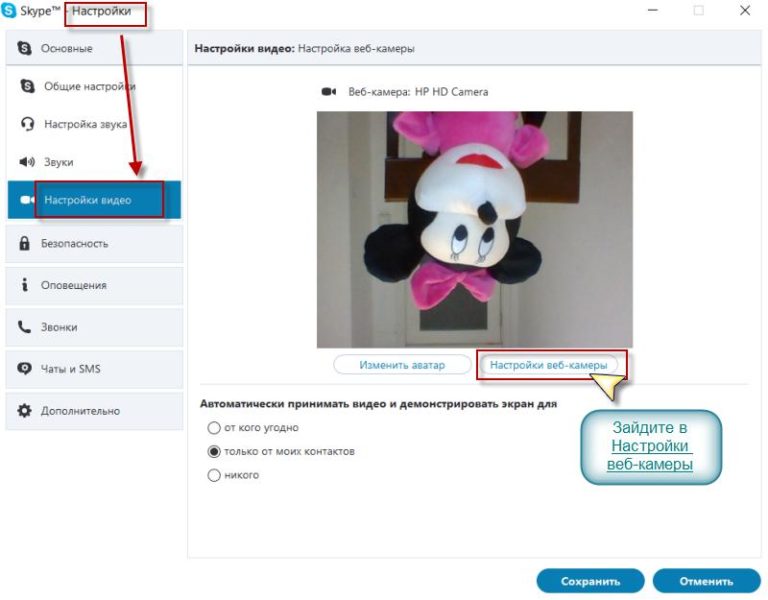Select Настройки видео in the sidebar
This screenshot has height=600, width=768.
tap(94, 200)
